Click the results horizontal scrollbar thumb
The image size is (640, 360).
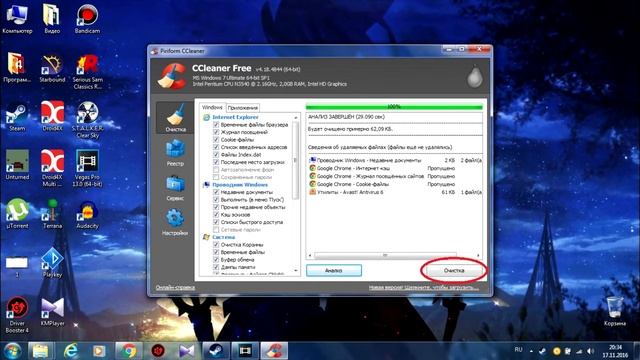tap(385, 256)
